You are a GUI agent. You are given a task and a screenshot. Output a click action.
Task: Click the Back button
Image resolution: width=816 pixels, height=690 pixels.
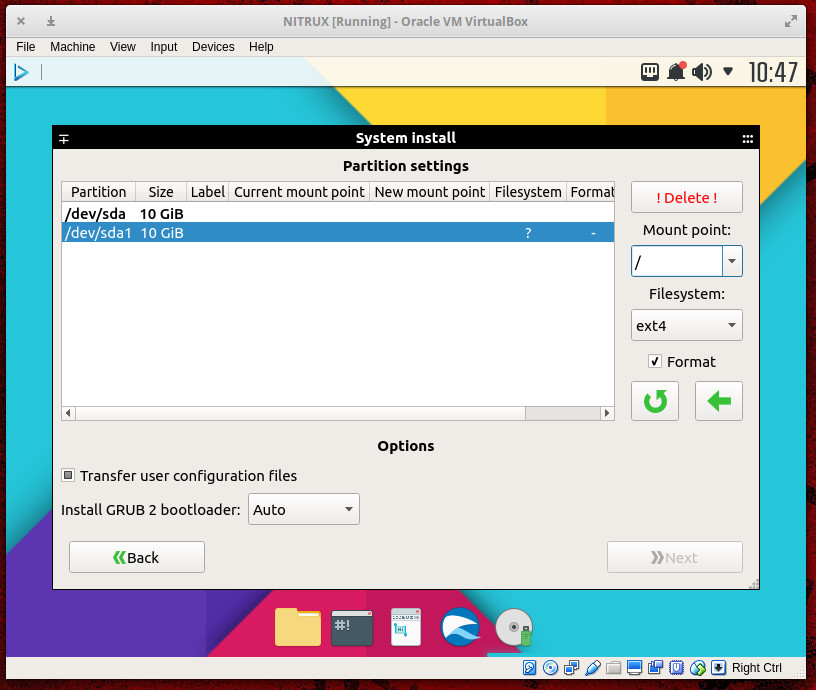tap(137, 557)
